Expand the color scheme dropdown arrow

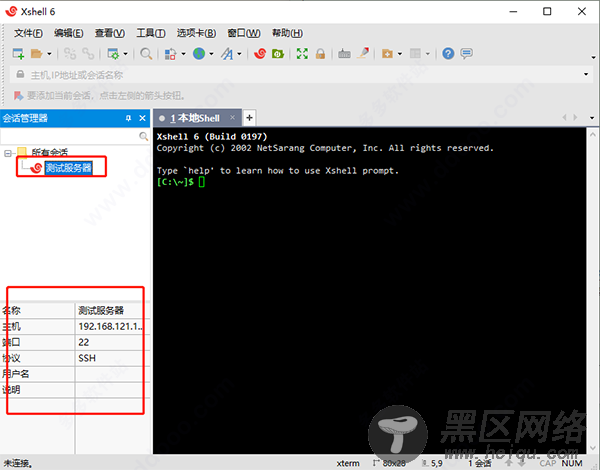183,54
